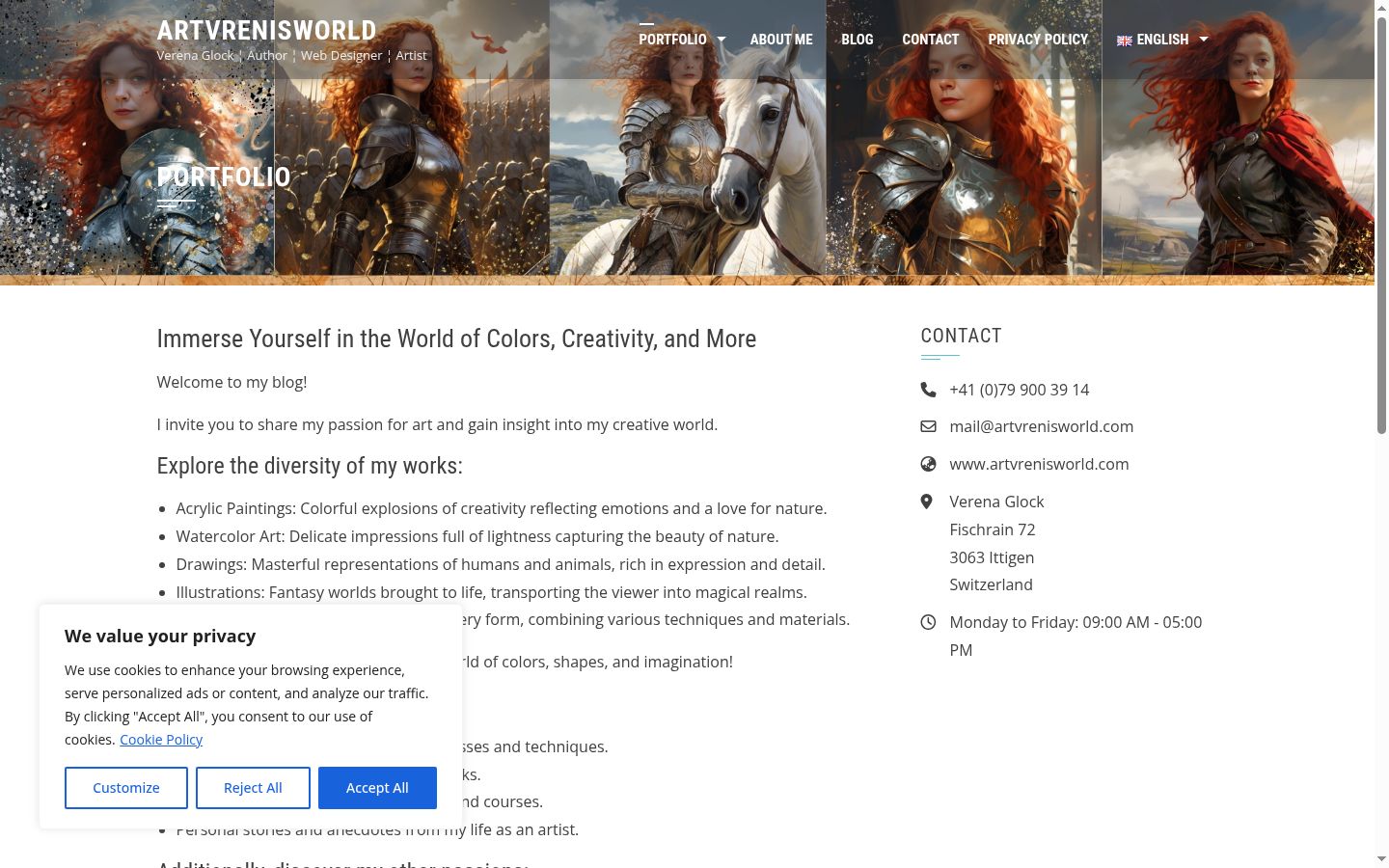Click the CONTACT sidebar heading
Viewport: 1389px width, 868px height.
(x=962, y=336)
